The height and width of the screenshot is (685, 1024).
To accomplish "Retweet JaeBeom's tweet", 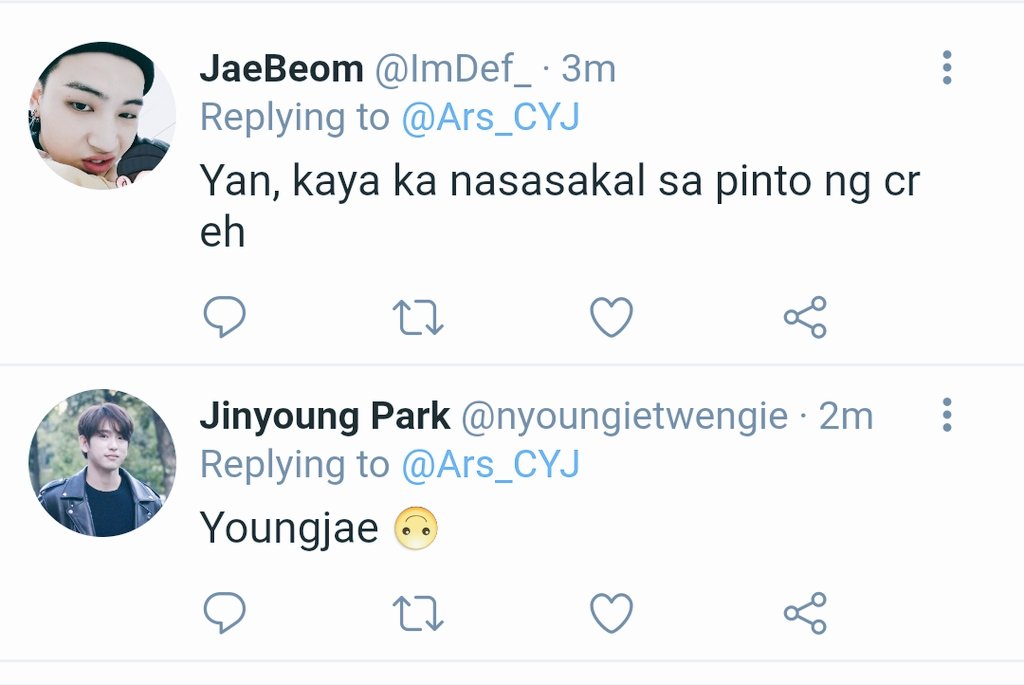I will coord(418,317).
